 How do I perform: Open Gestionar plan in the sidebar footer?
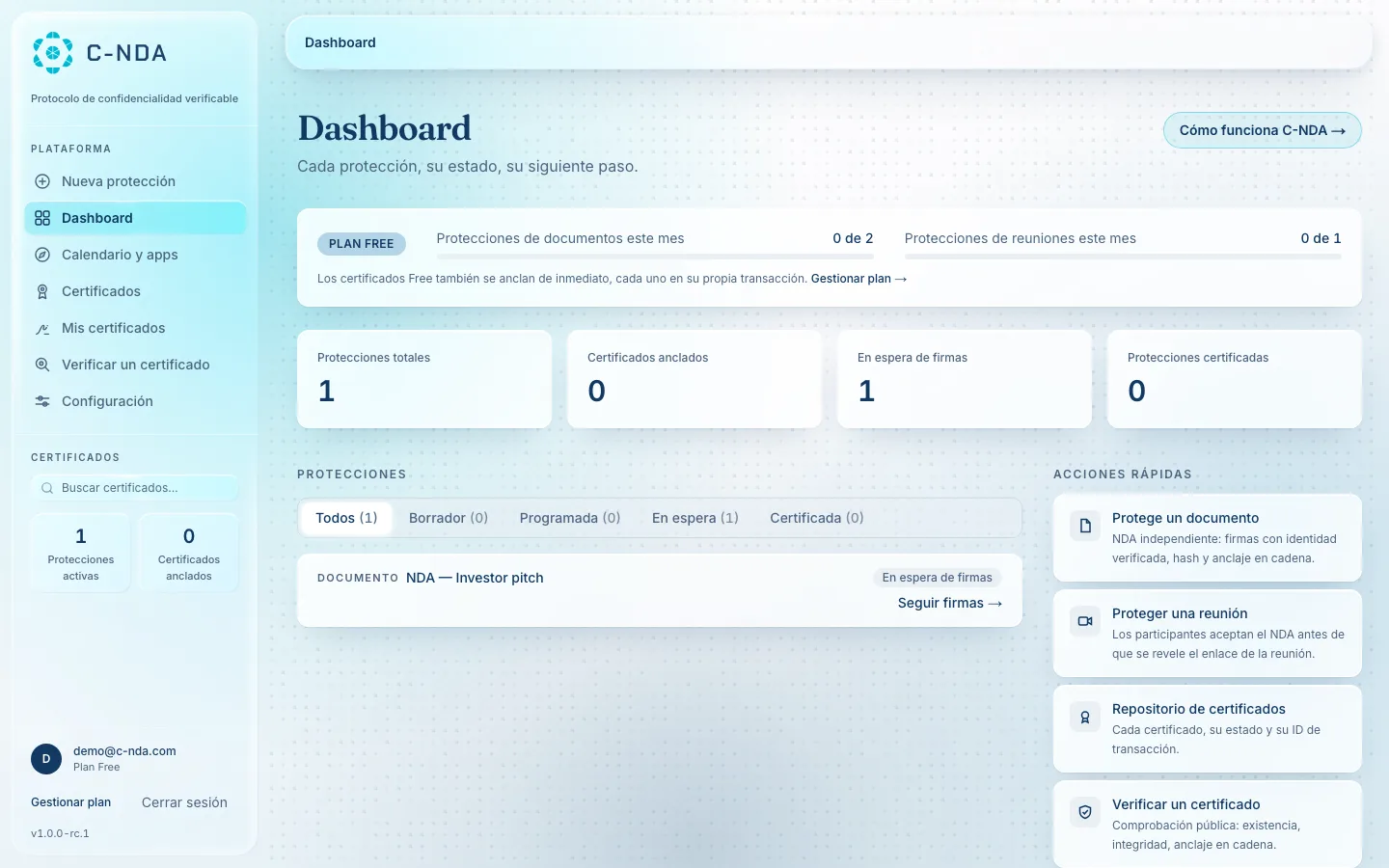coord(71,802)
